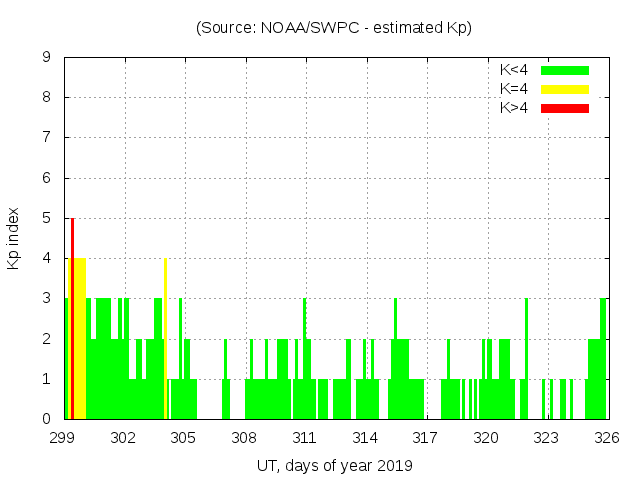640x480 pixels.
Task: Click the x-axis tick label 326
Action: tap(607, 438)
